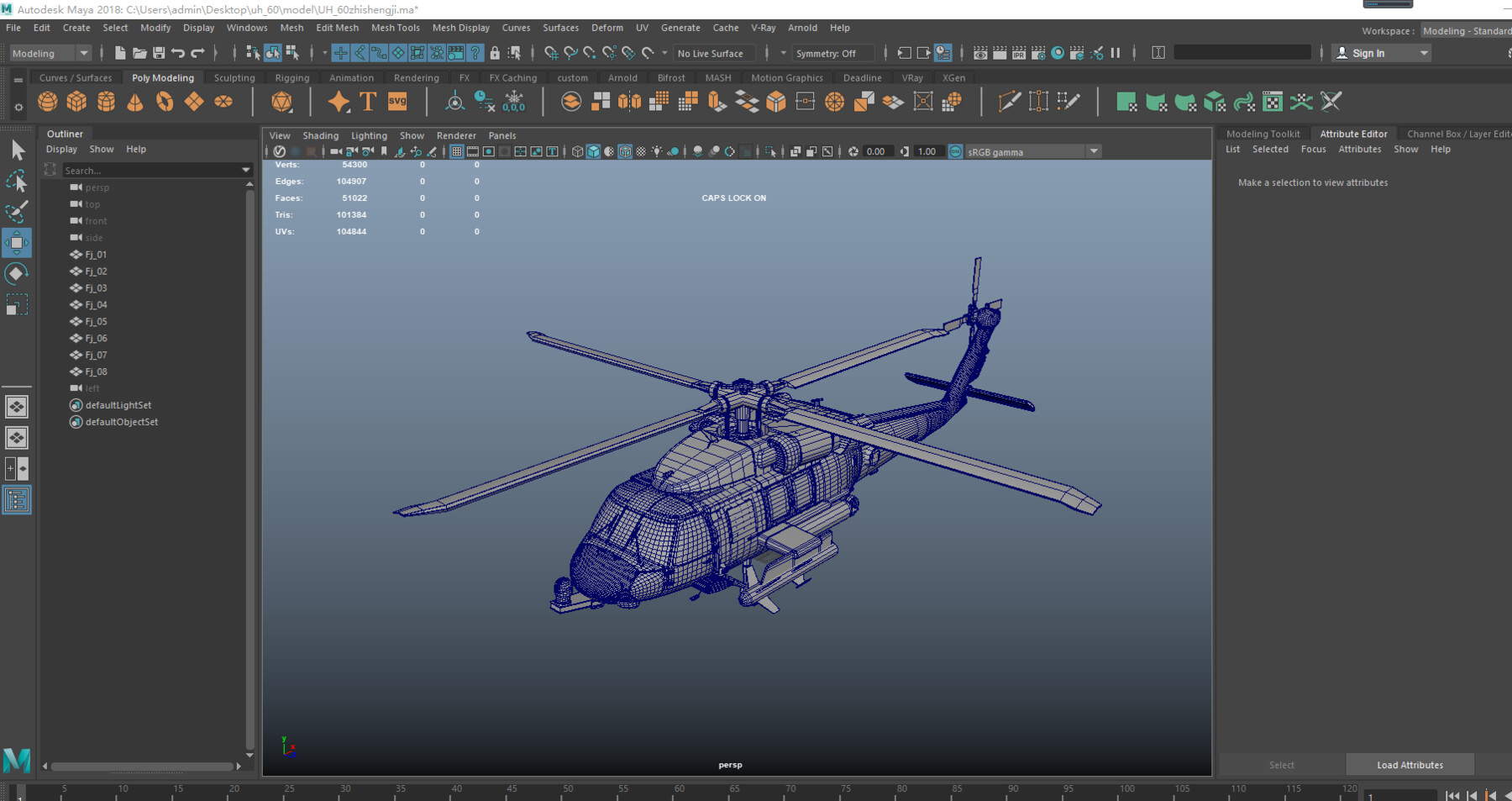Open the Modeling menu set dropdown
Image resolution: width=1512 pixels, height=801 pixels.
50,53
